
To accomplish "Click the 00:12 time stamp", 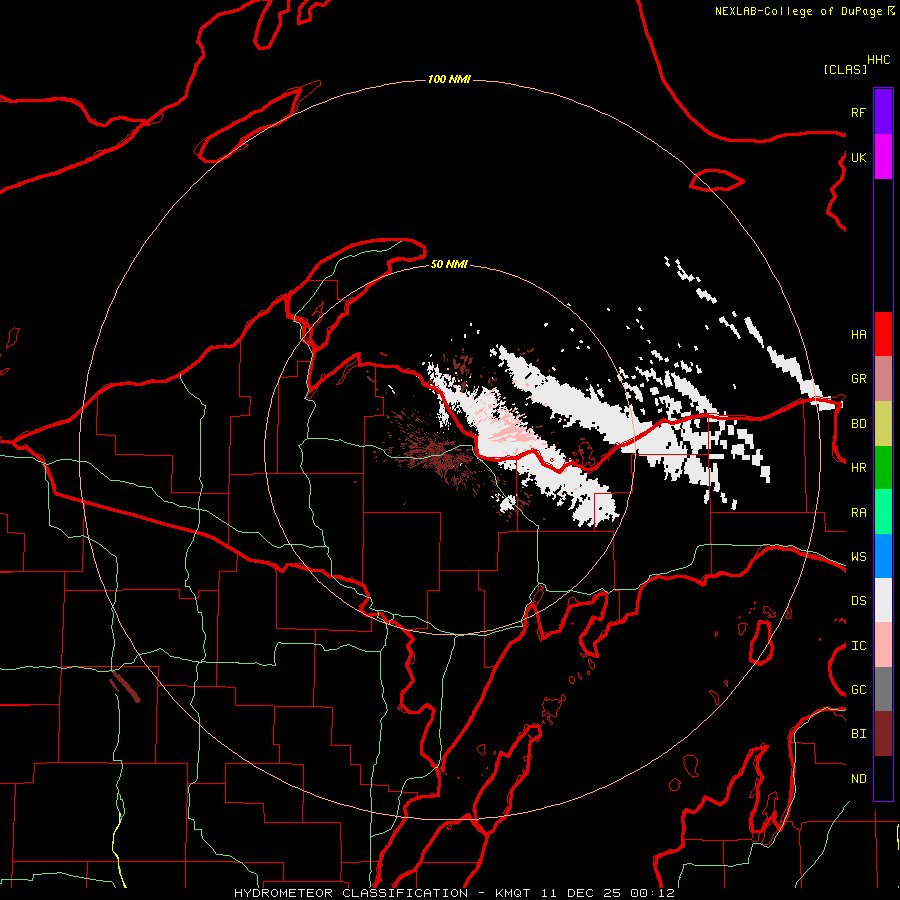I will point(652,893).
